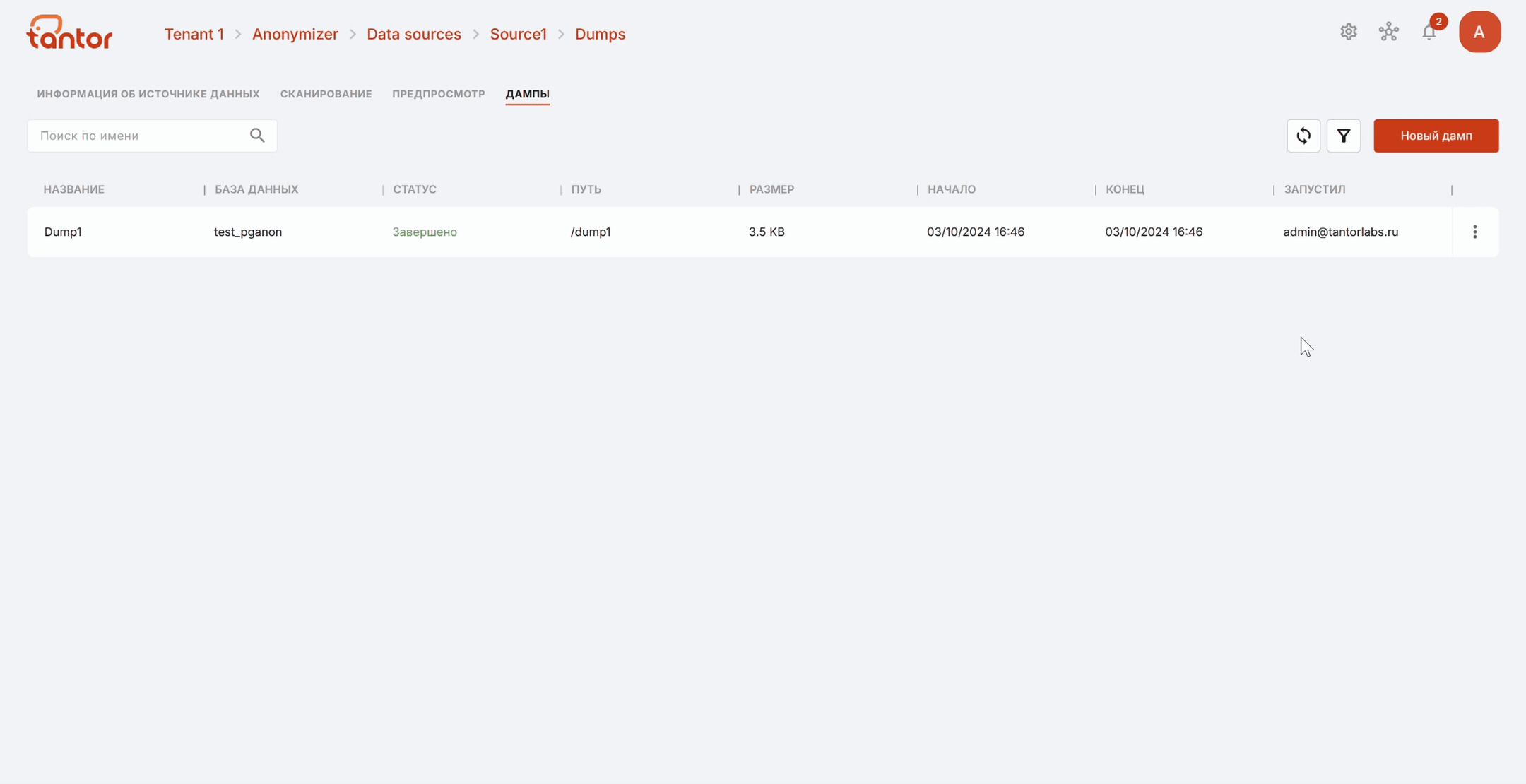Viewport: 1526px width, 784px height.
Task: Click the Dump1 name cell
Action: [x=63, y=232]
